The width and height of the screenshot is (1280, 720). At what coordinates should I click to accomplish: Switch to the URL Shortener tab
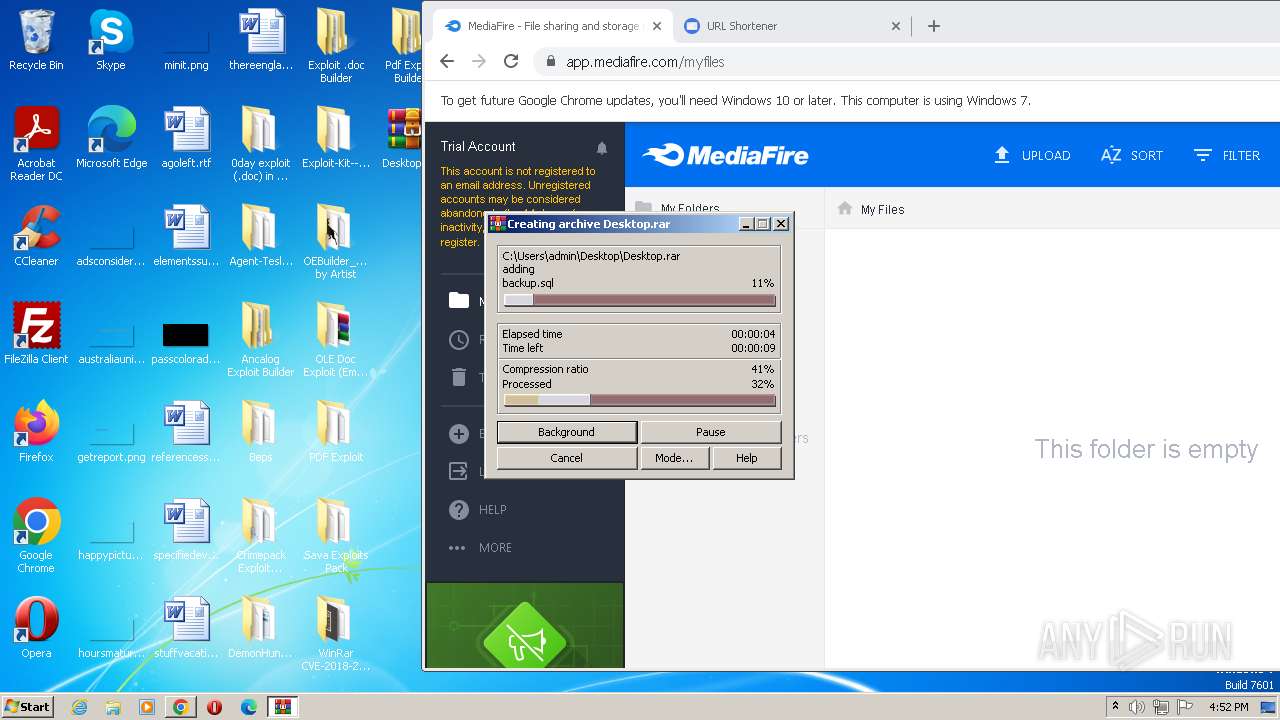tap(792, 26)
